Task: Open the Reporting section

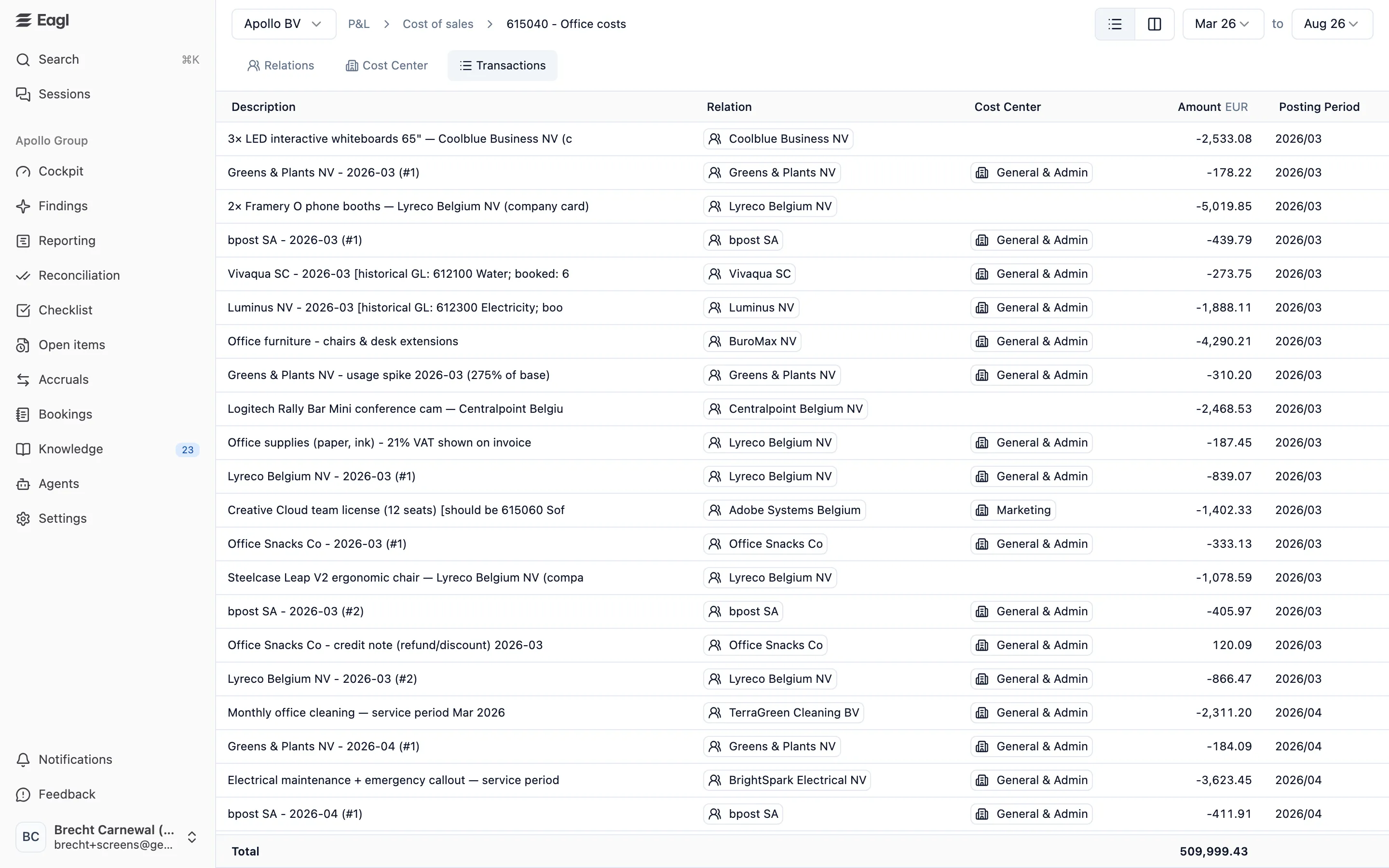Action: pos(108,241)
